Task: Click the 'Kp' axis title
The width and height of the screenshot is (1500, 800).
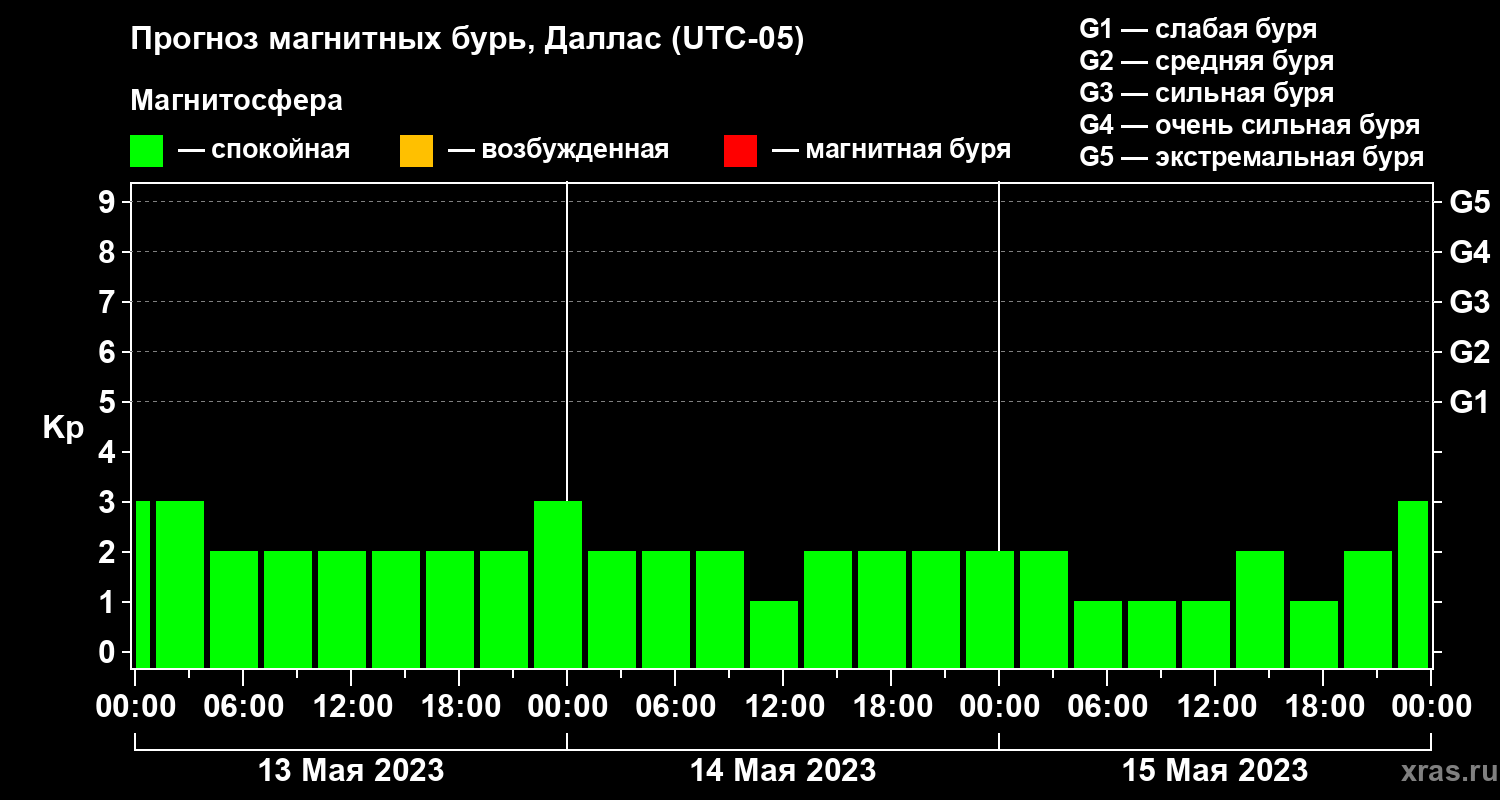Action: click(x=63, y=427)
